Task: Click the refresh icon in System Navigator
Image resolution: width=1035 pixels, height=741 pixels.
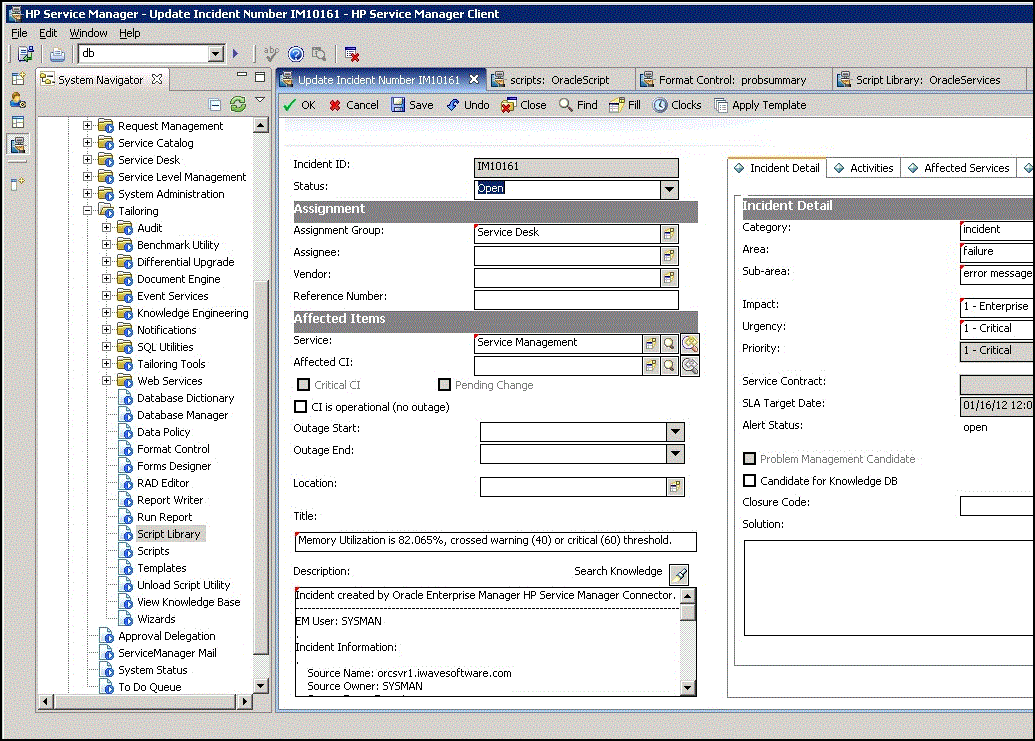Action: [238, 104]
